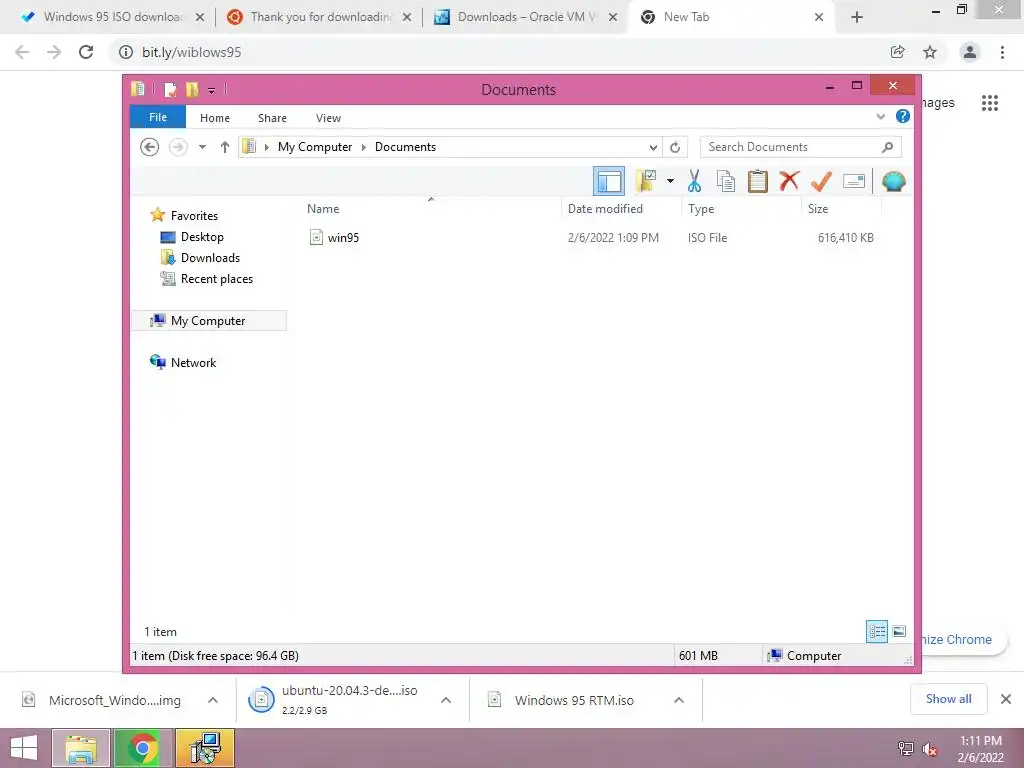Open the Share ribbon tab
The width and height of the screenshot is (1024, 768).
[272, 118]
